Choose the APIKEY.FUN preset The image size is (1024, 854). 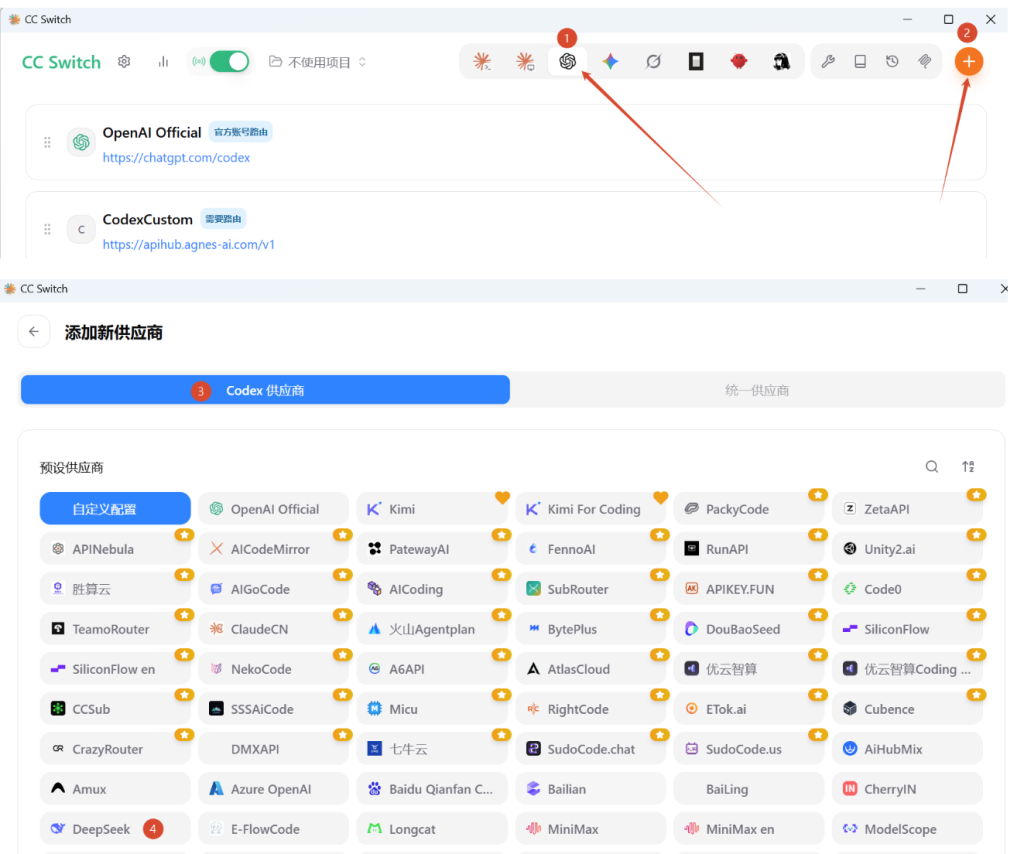[749, 589]
